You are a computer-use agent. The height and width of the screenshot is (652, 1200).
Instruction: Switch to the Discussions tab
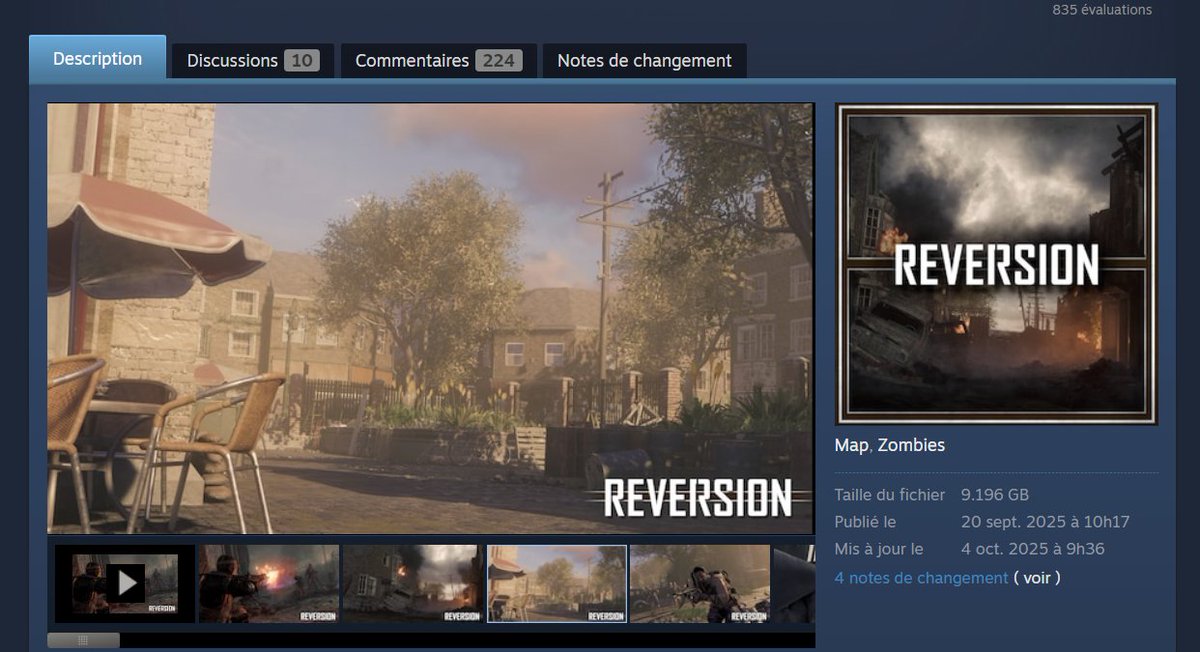tap(253, 61)
